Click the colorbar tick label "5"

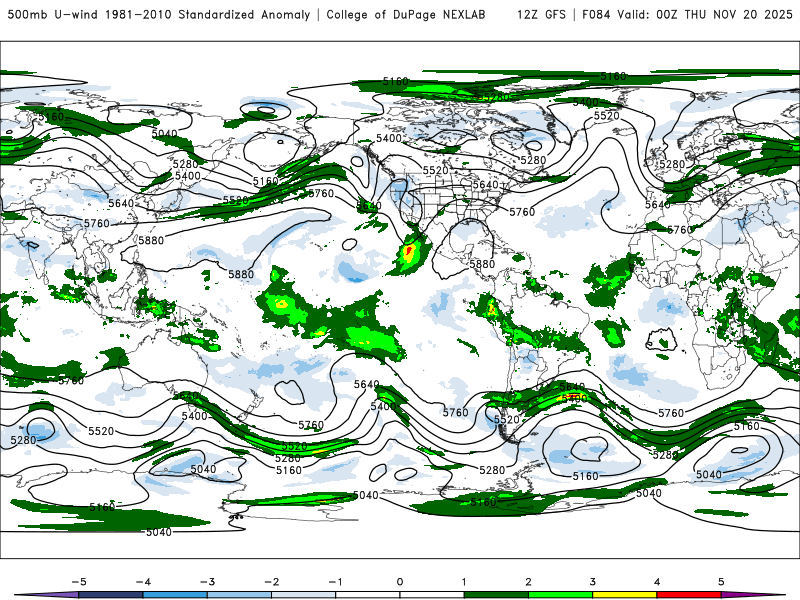coord(721,582)
